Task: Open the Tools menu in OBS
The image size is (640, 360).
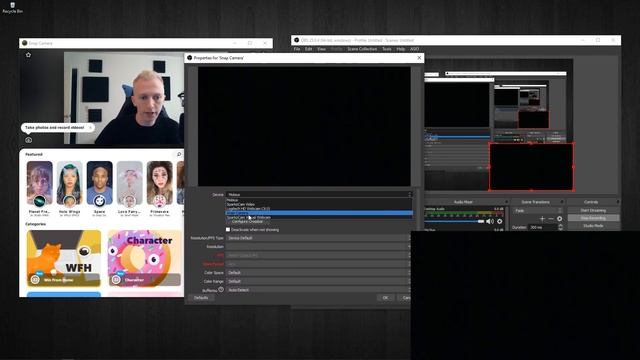Action: [x=387, y=49]
